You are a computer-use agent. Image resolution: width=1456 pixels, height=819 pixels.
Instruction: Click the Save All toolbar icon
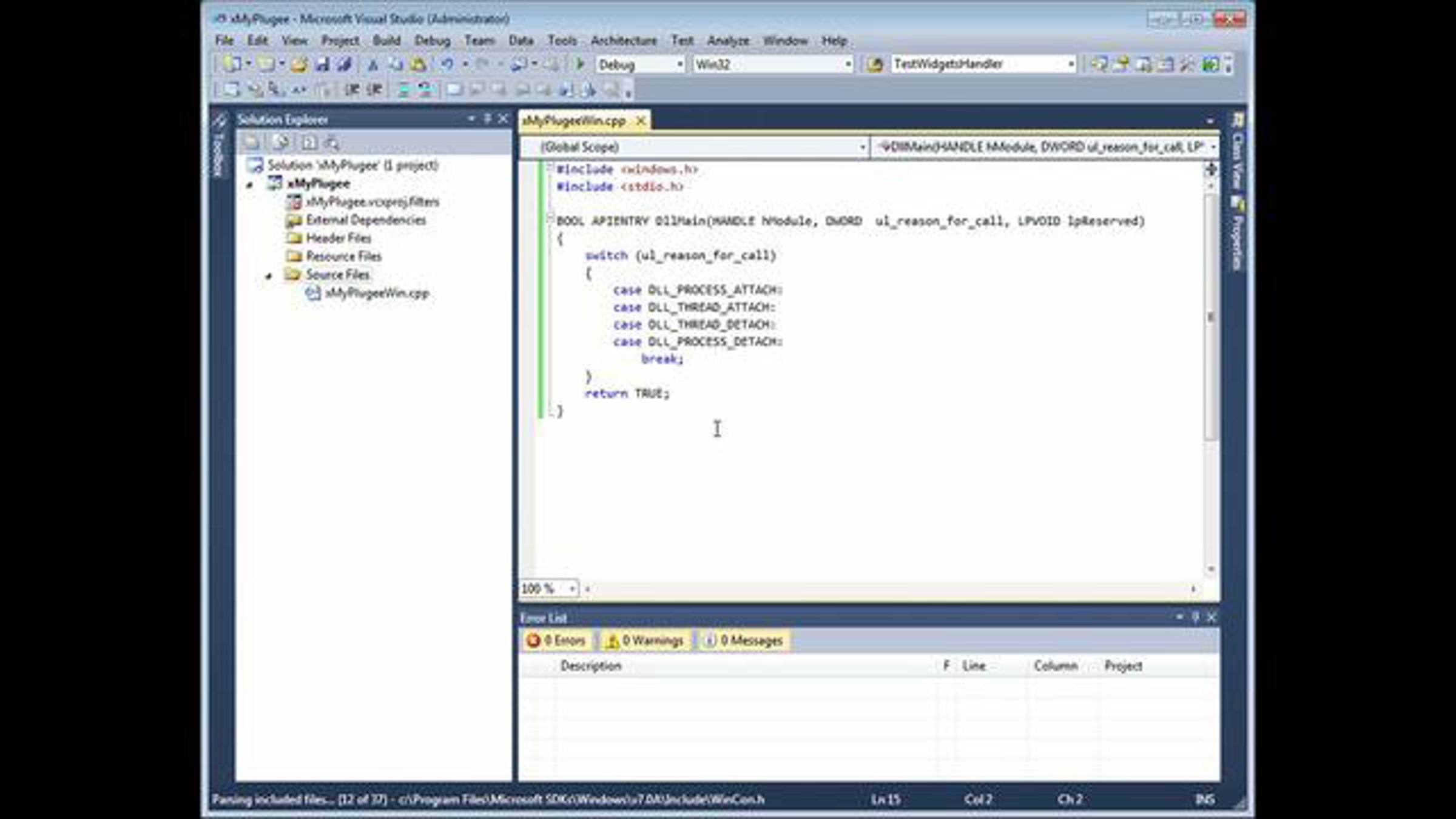coord(345,64)
